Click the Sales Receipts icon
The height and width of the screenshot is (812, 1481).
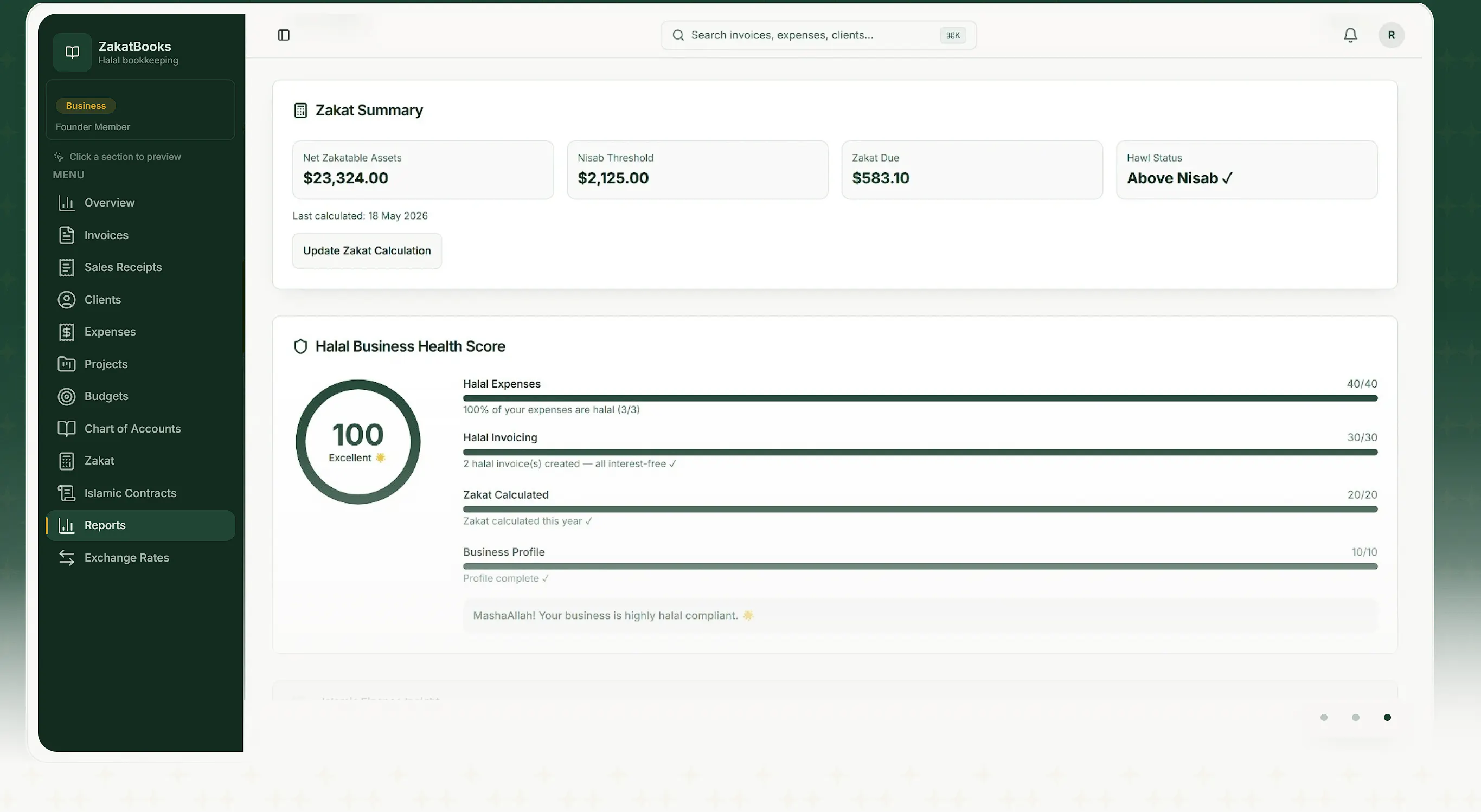click(x=67, y=267)
